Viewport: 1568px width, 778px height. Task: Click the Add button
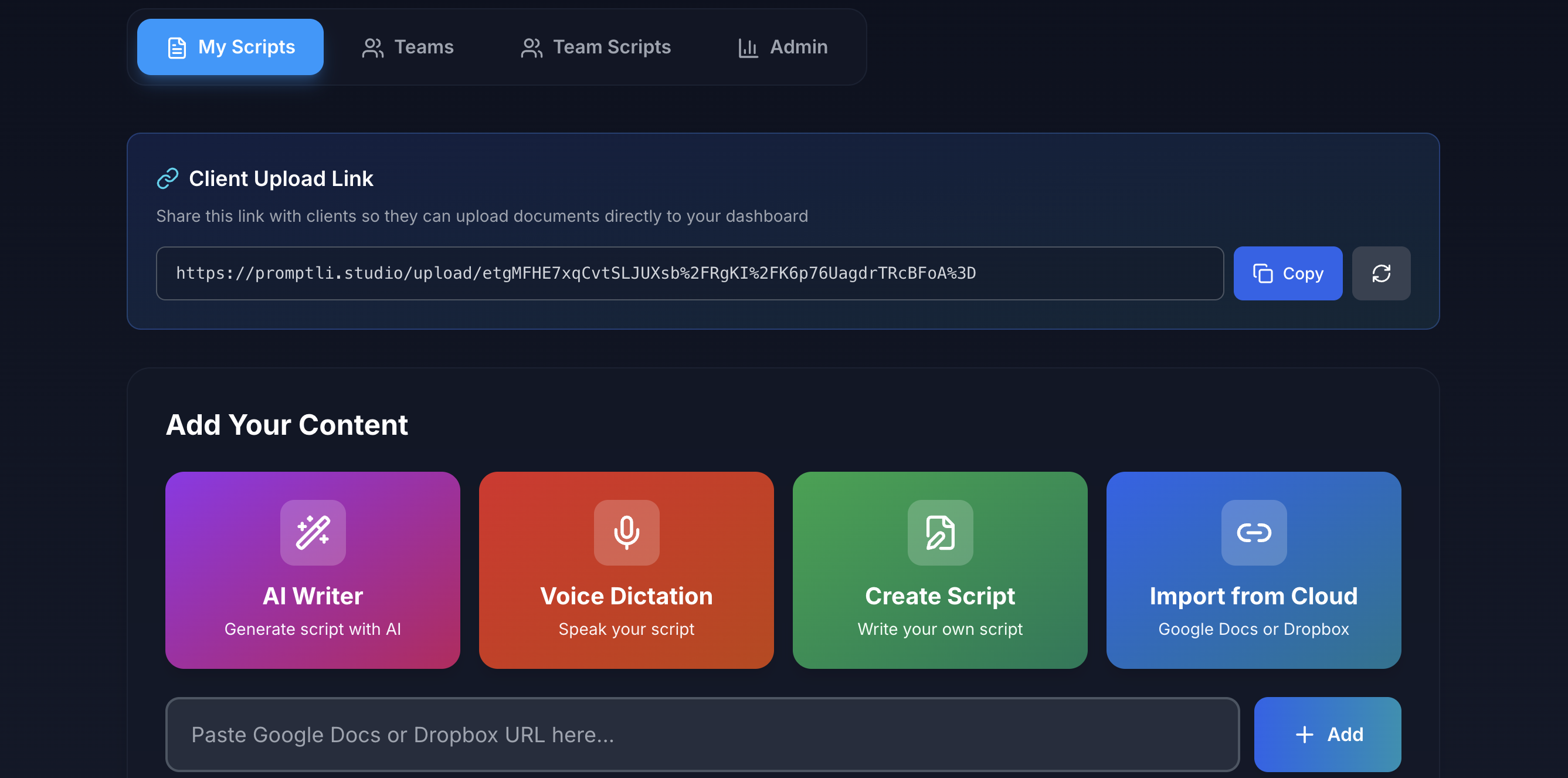point(1328,734)
